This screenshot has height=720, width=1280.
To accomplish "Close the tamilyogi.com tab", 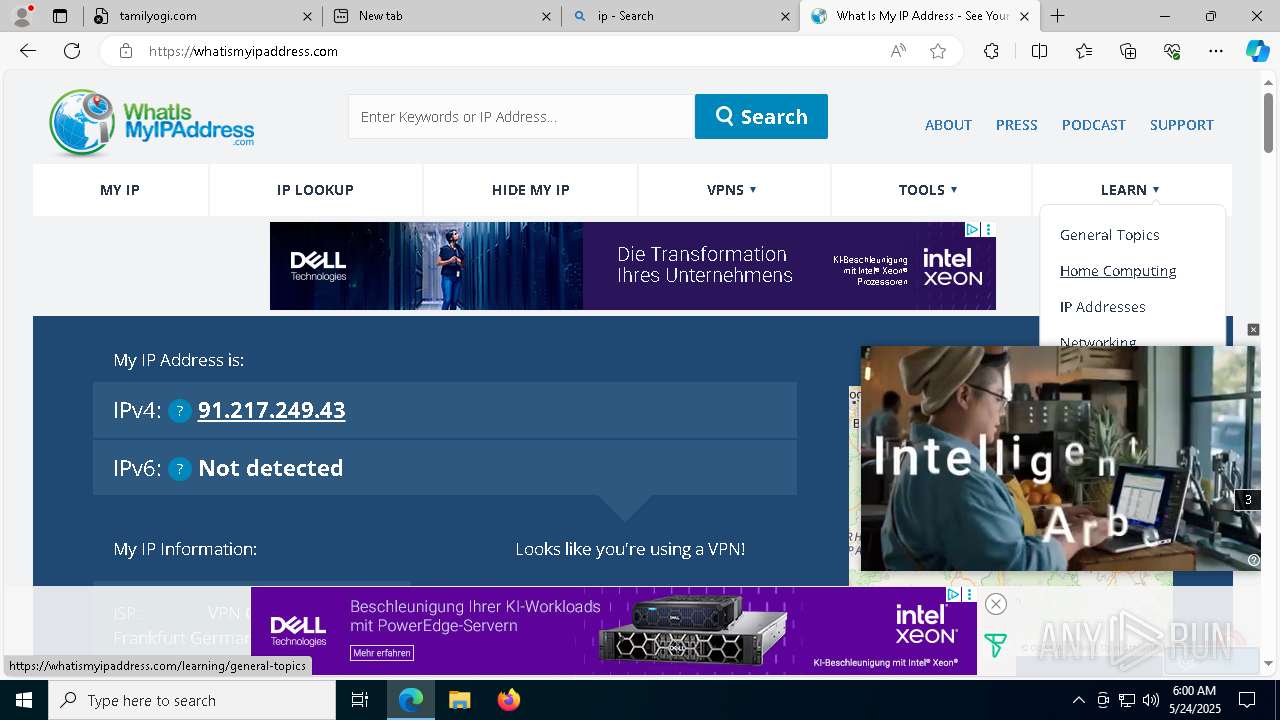I will pos(307,16).
